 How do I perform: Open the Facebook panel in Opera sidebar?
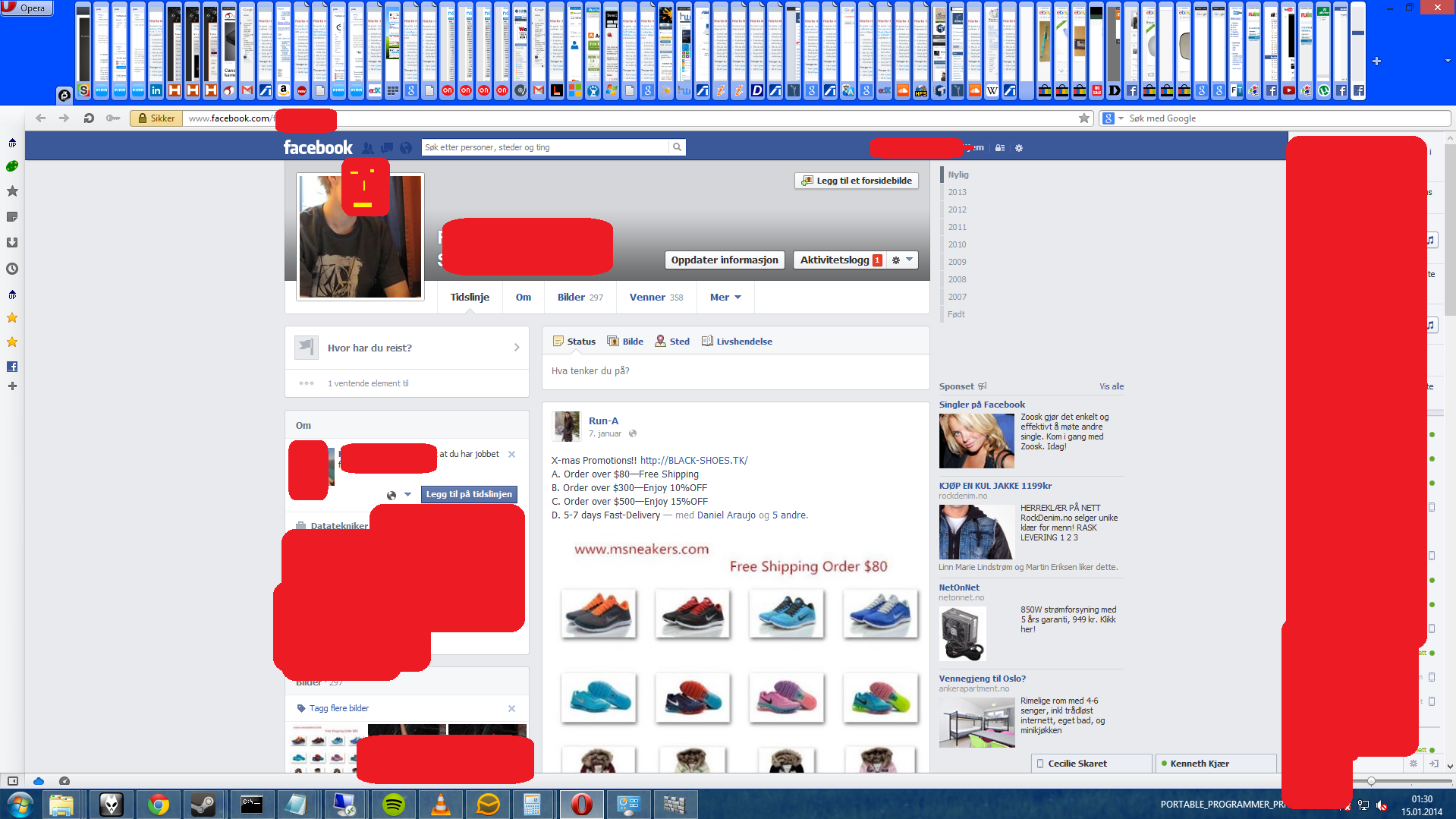pyautogui.click(x=12, y=367)
